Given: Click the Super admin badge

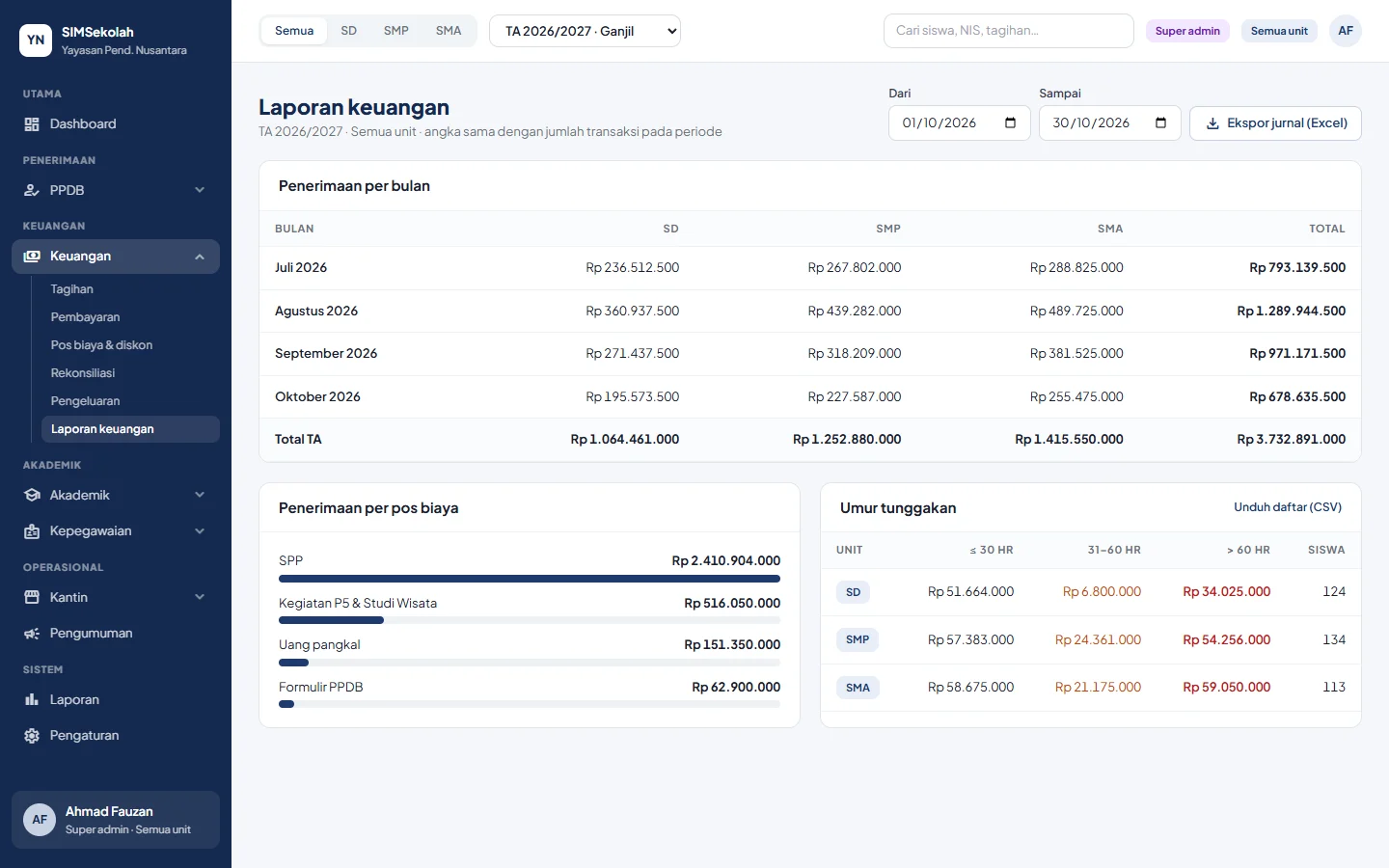Looking at the screenshot, I should coord(1187,31).
